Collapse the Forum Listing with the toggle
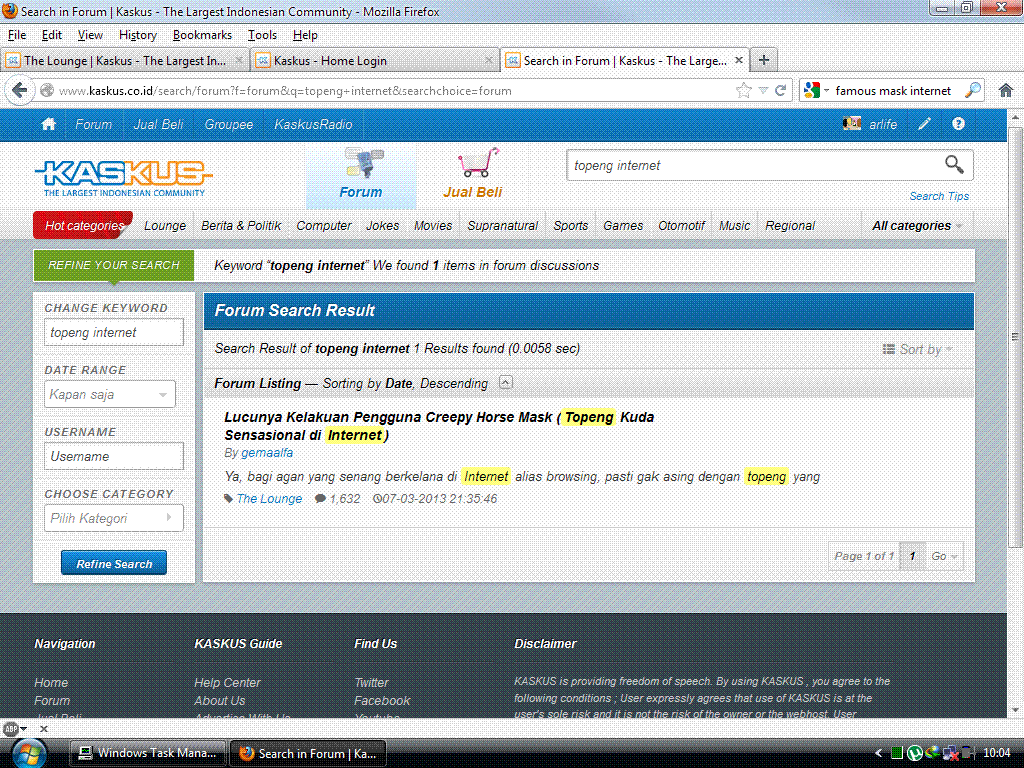Screen dimensions: 1024x768 [505, 383]
